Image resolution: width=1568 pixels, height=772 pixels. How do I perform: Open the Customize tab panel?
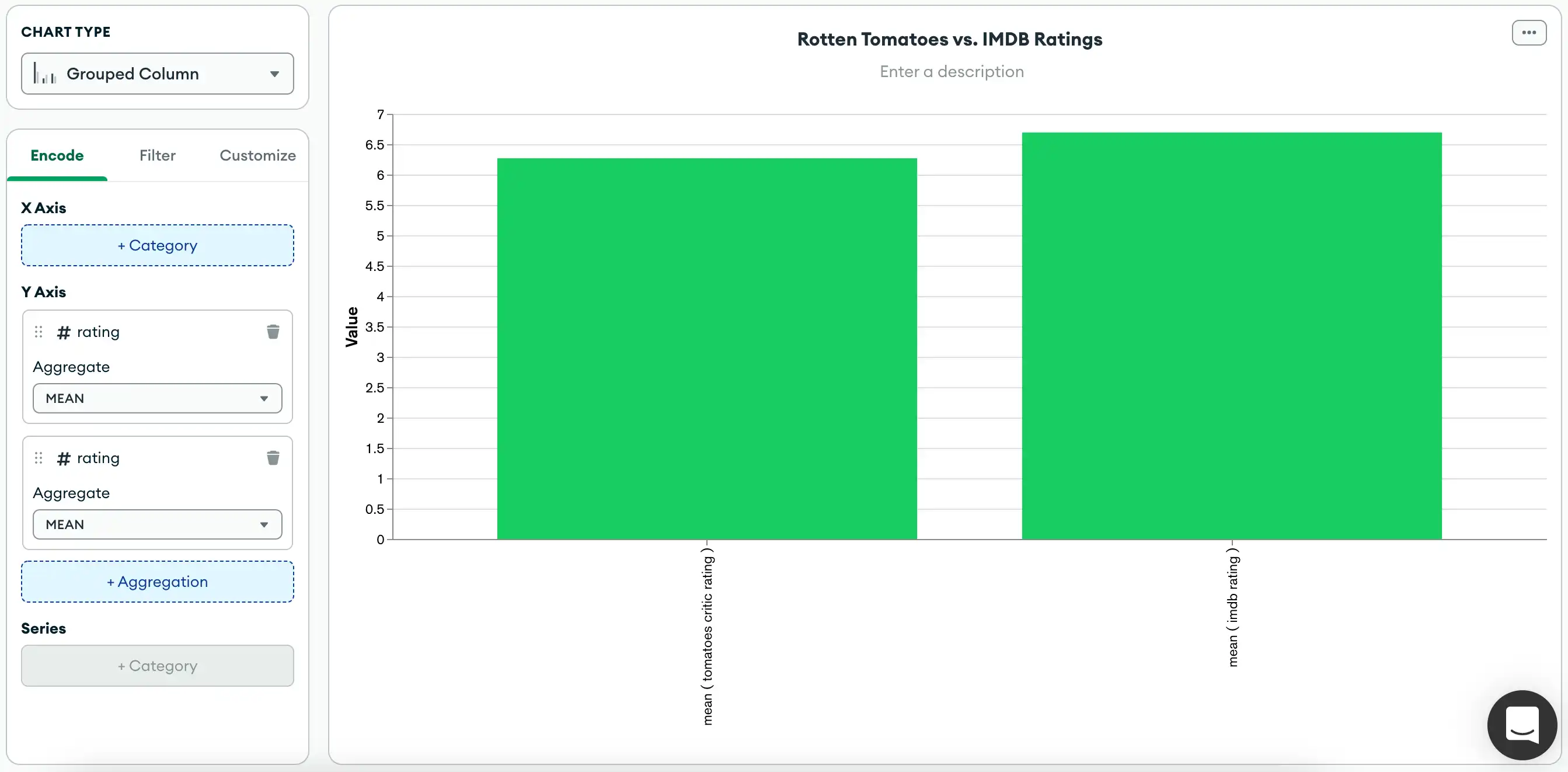[x=258, y=155]
